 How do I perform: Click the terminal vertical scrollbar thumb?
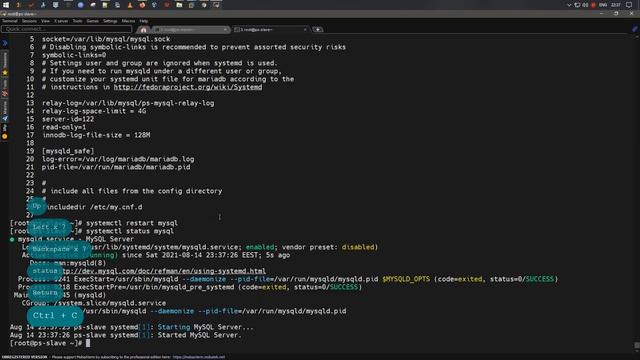637,345
